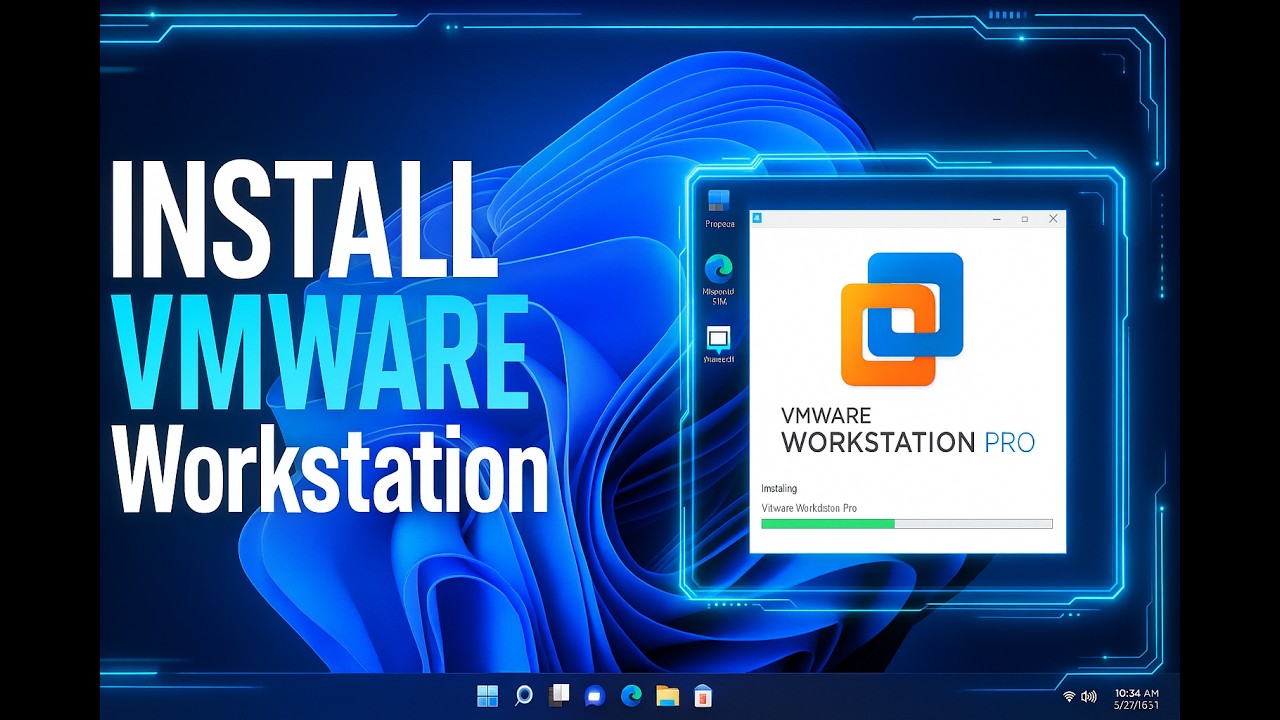This screenshot has height=720, width=1280.
Task: Launch Microsoft Edge from the taskbar
Action: pos(631,695)
